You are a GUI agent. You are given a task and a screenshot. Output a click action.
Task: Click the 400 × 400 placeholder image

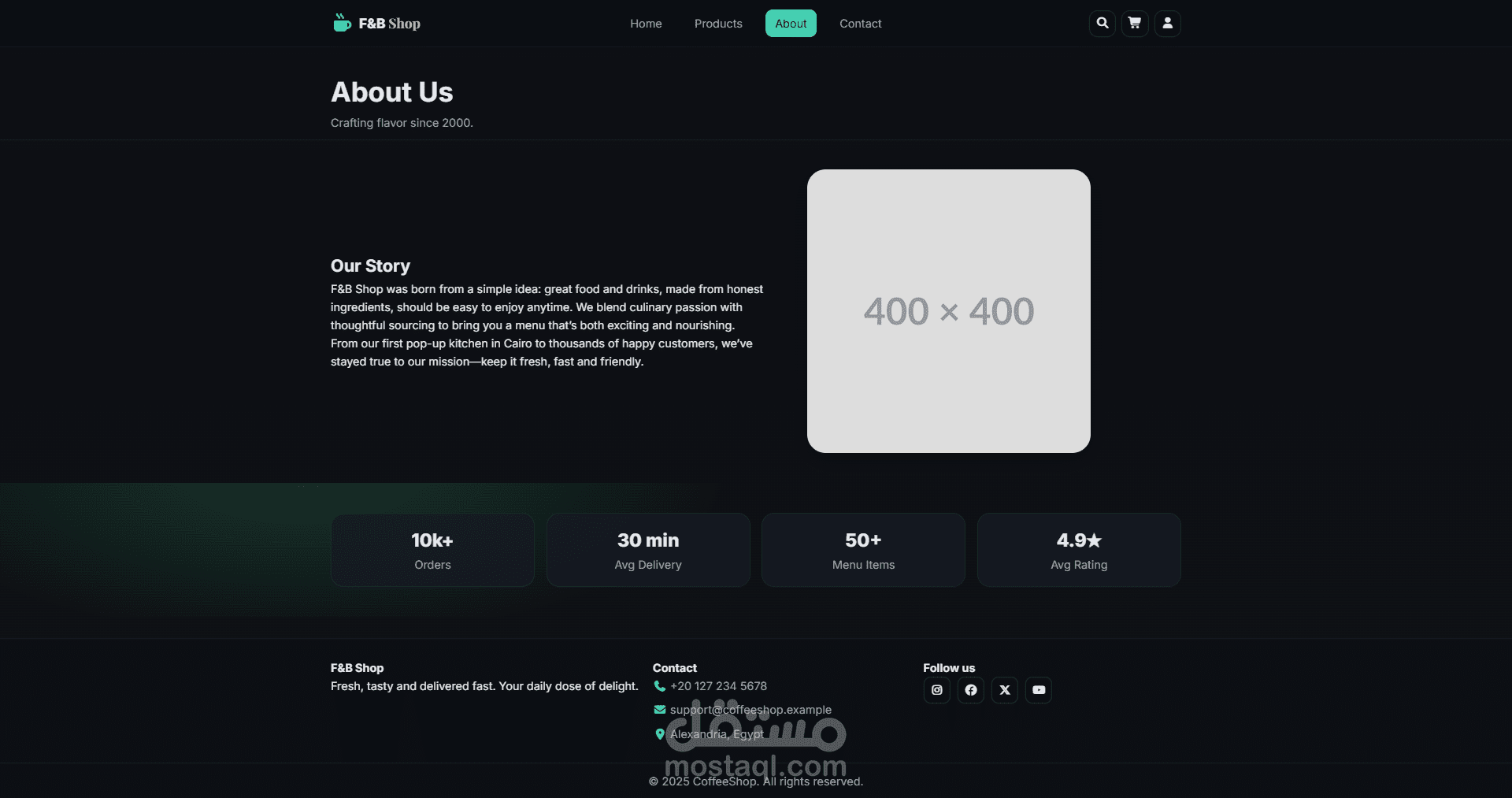click(949, 311)
